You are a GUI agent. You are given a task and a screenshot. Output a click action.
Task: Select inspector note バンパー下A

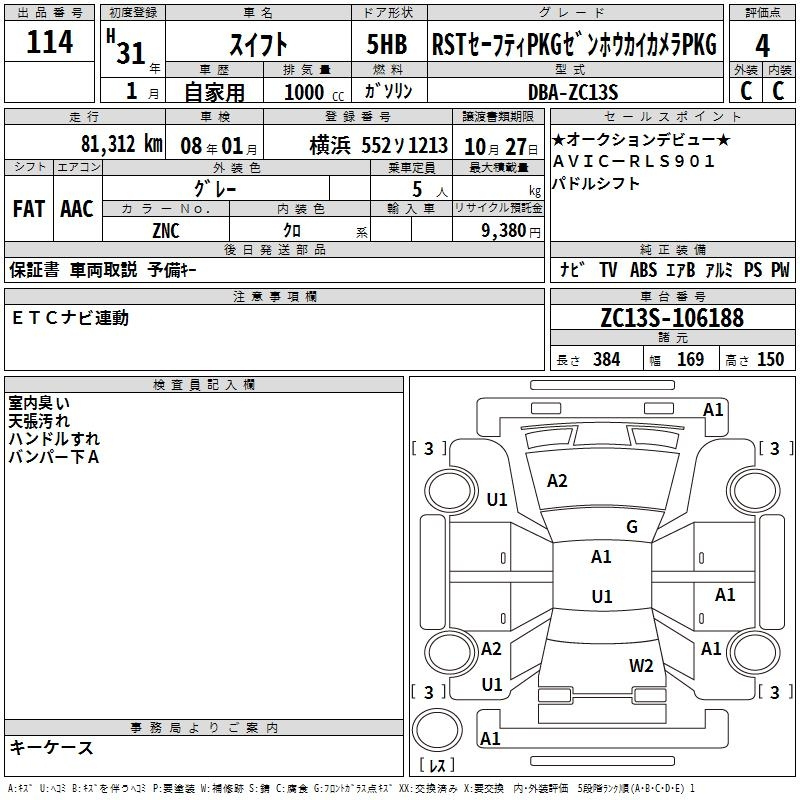point(54,457)
